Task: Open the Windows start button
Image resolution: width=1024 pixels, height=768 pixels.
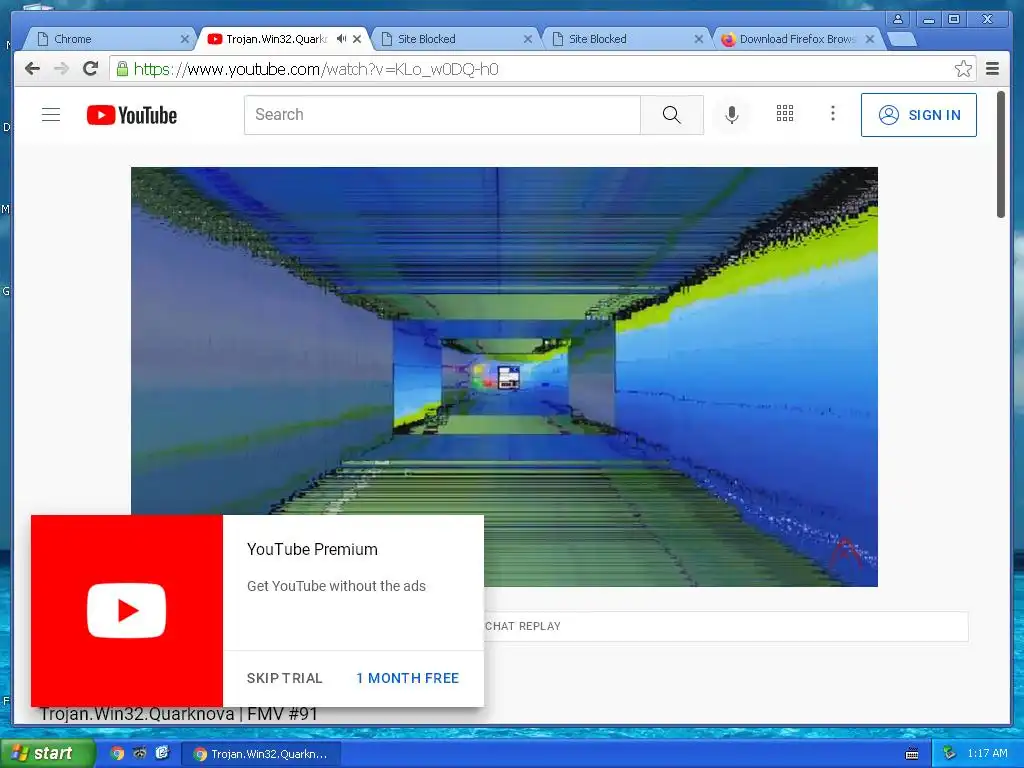Action: point(47,754)
